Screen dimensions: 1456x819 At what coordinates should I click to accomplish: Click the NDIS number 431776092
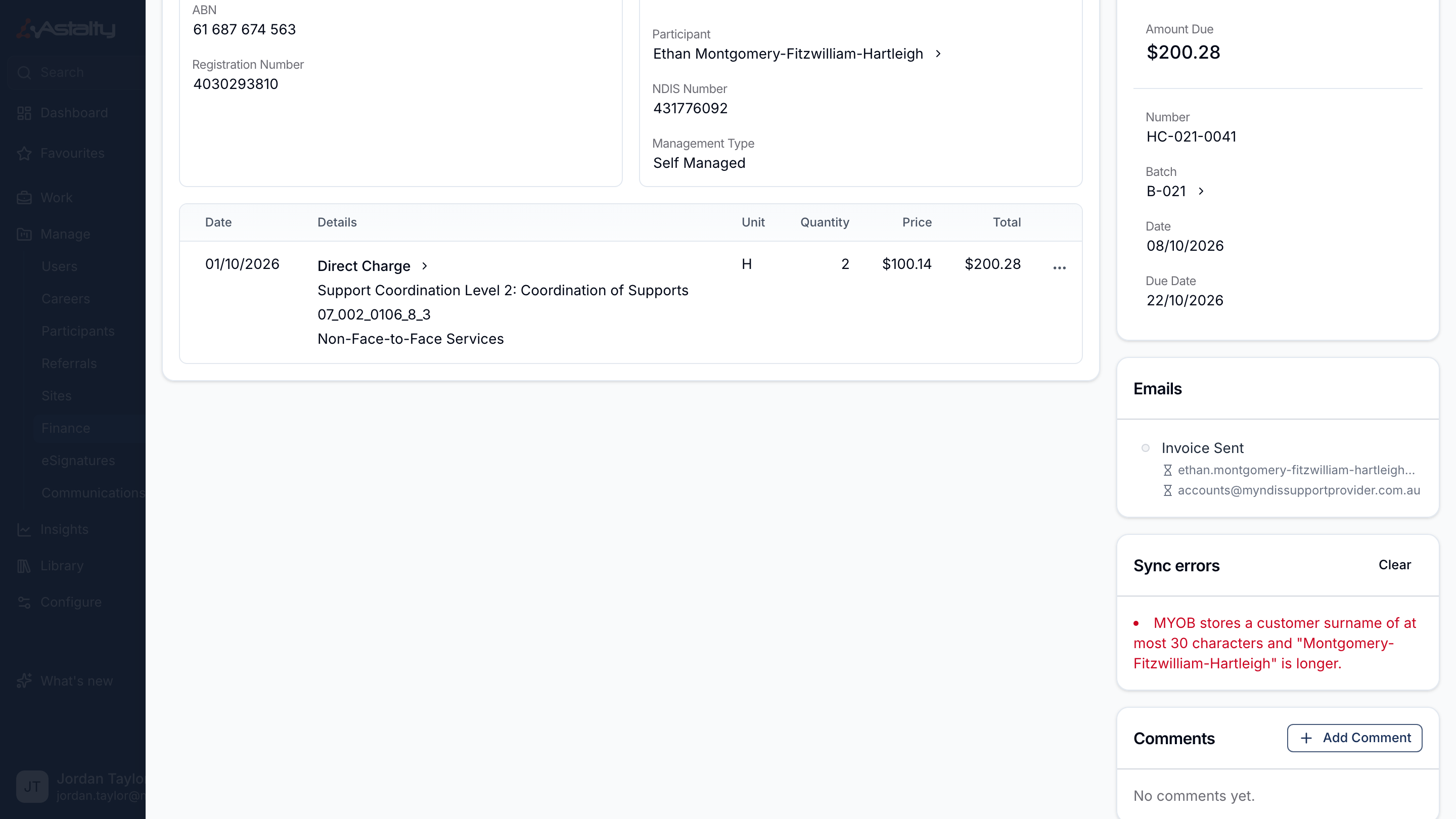[x=691, y=109]
